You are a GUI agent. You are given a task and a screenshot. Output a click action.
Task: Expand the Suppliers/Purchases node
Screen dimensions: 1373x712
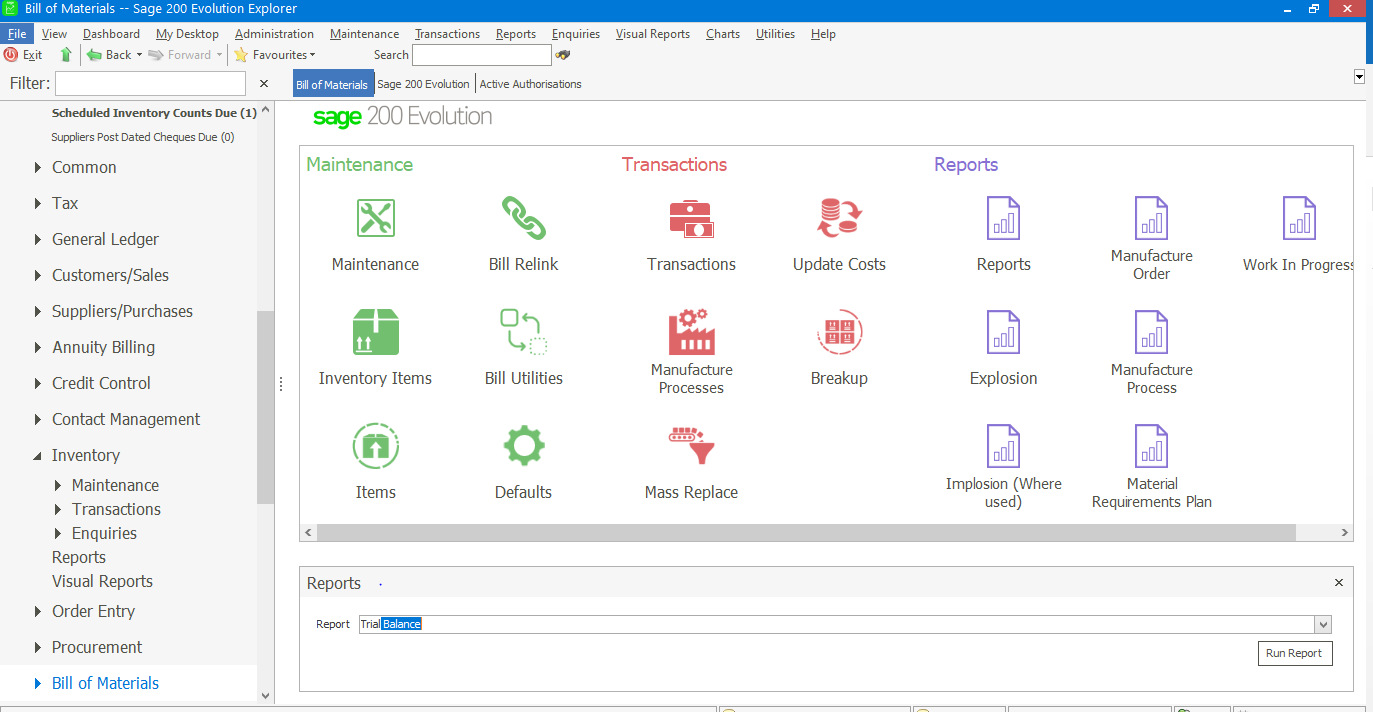point(38,311)
